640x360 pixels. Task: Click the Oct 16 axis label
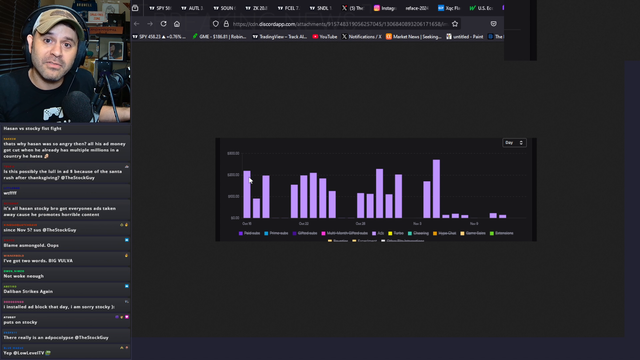247,224
